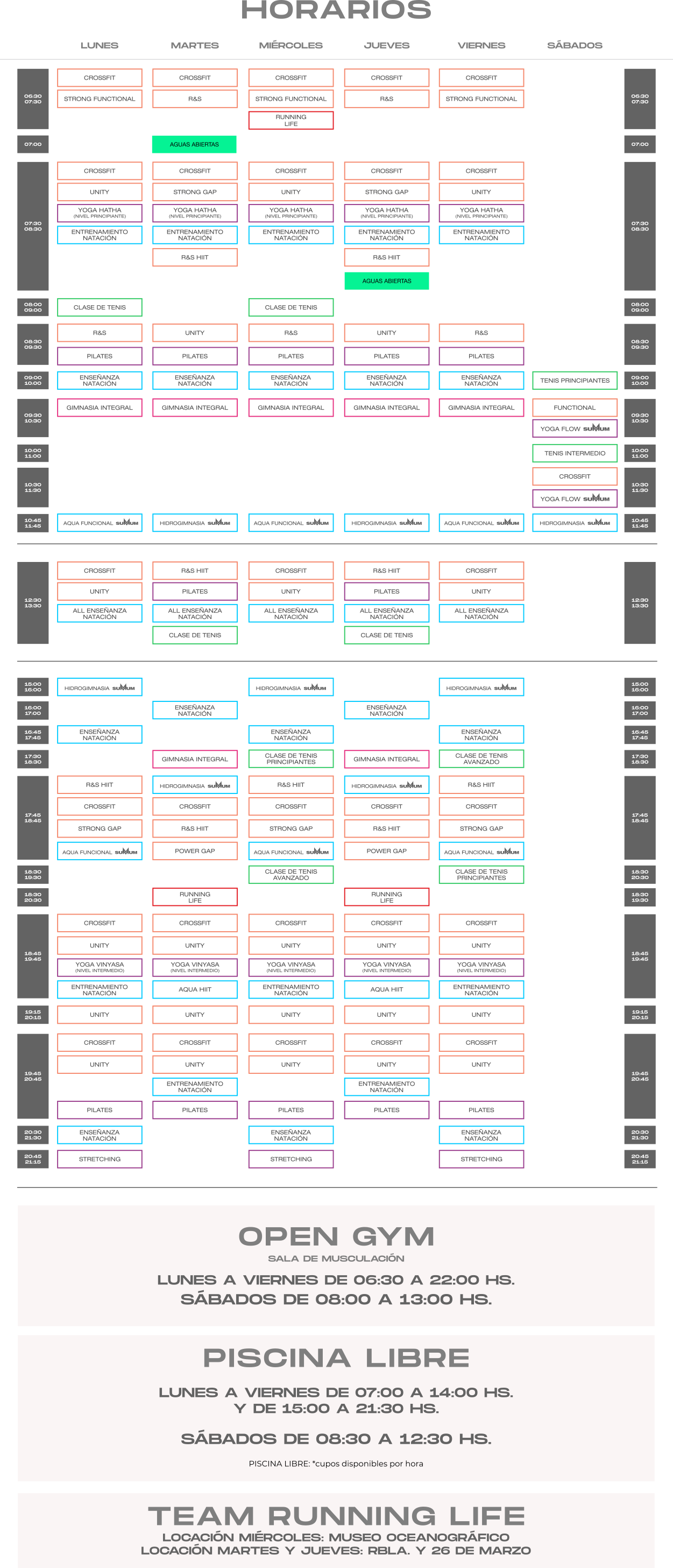Image resolution: width=673 pixels, height=1568 pixels.
Task: Click the left 12:30–13:30 time block
Action: (x=33, y=603)
